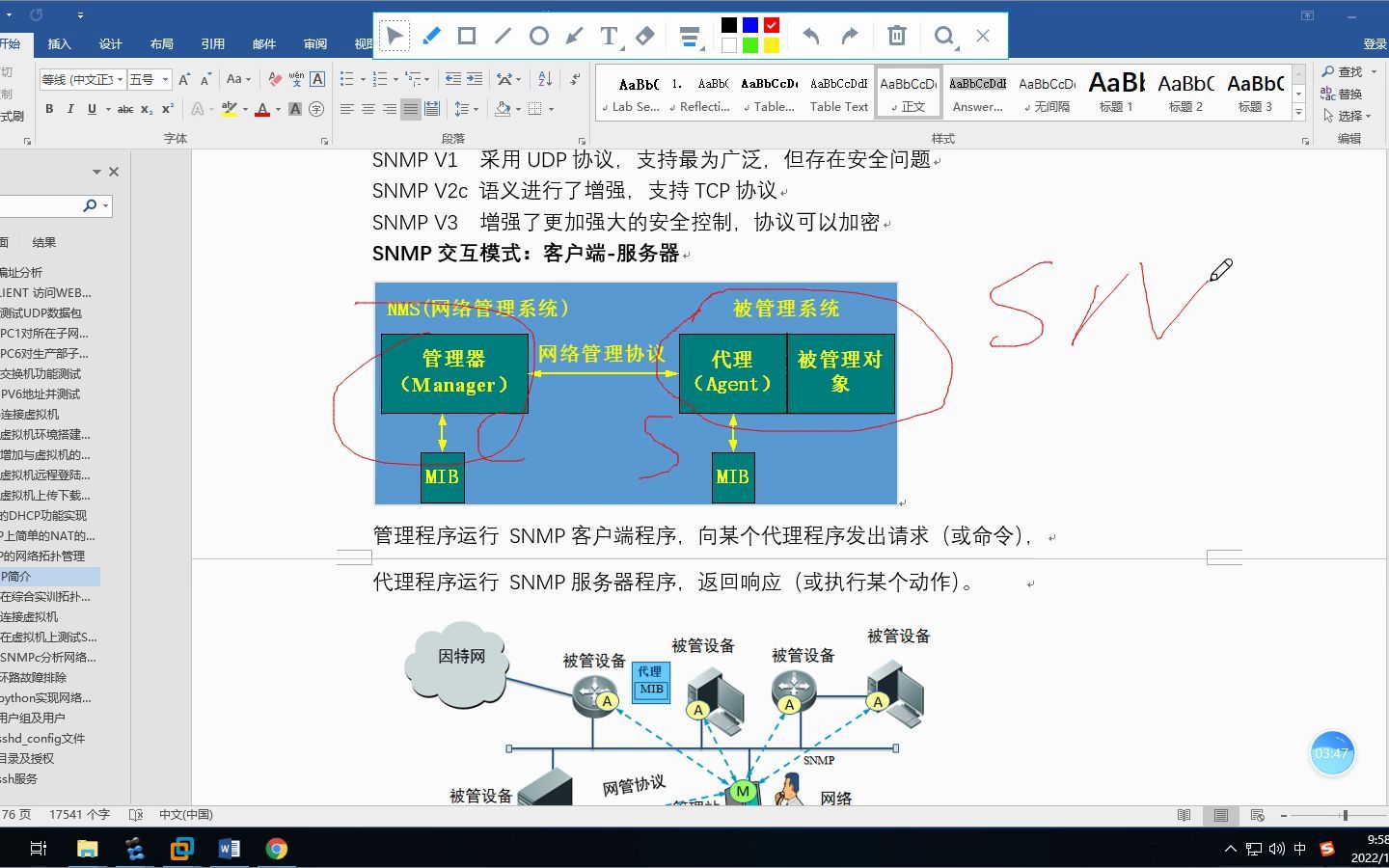1389x868 pixels.
Task: Toggle underline formatting
Action: tap(91, 109)
